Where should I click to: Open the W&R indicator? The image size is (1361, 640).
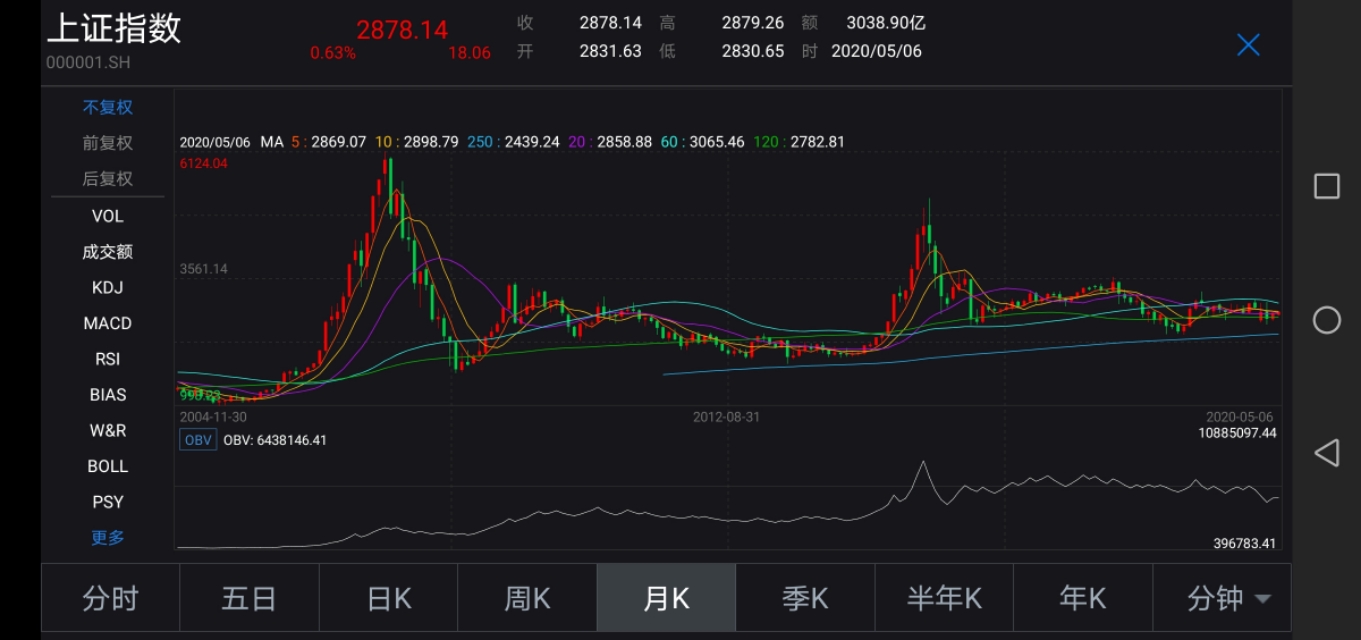point(107,430)
